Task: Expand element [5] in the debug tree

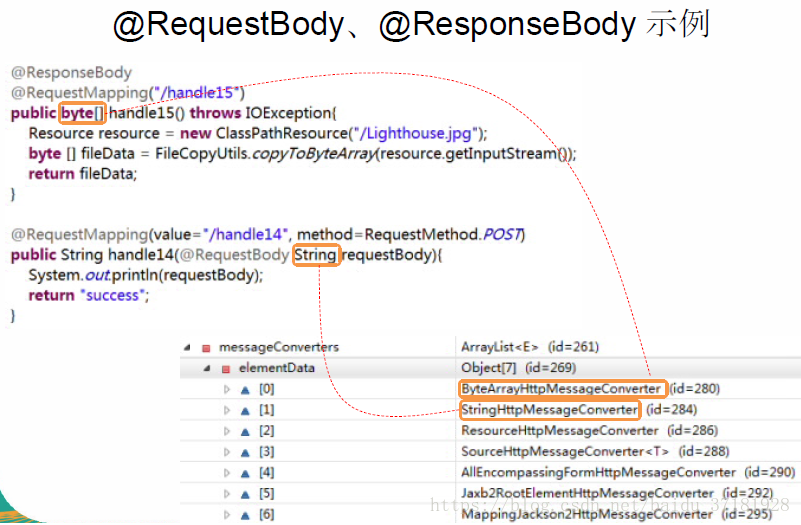Action: pos(227,494)
